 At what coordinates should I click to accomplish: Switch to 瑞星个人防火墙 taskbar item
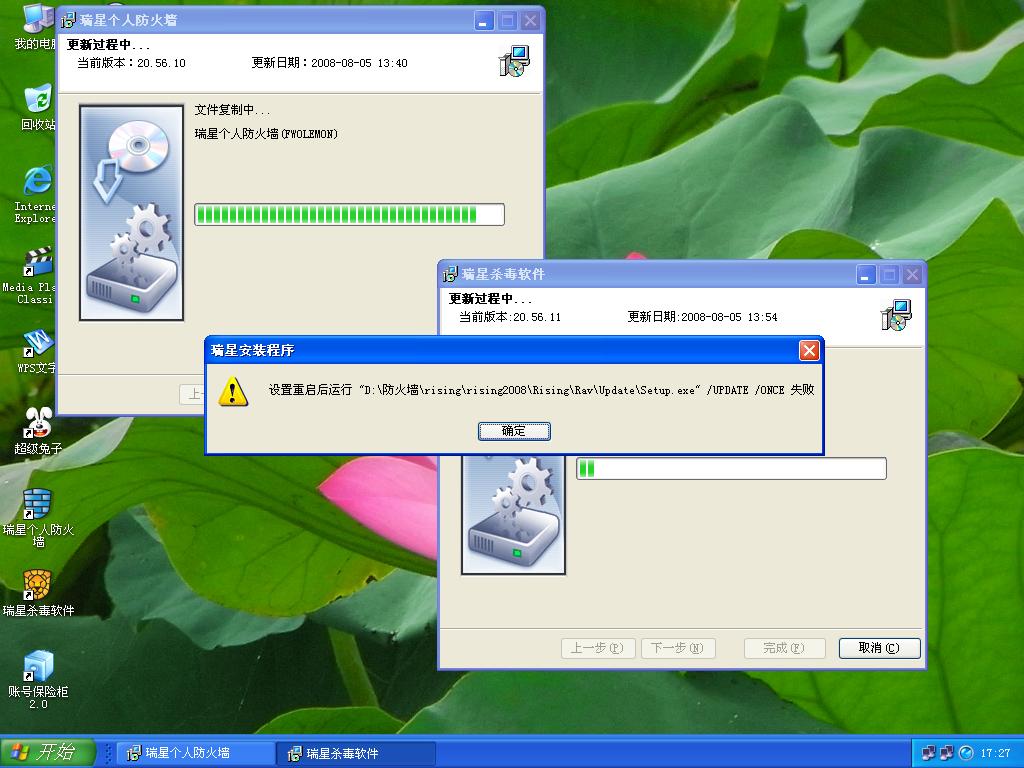[x=195, y=753]
